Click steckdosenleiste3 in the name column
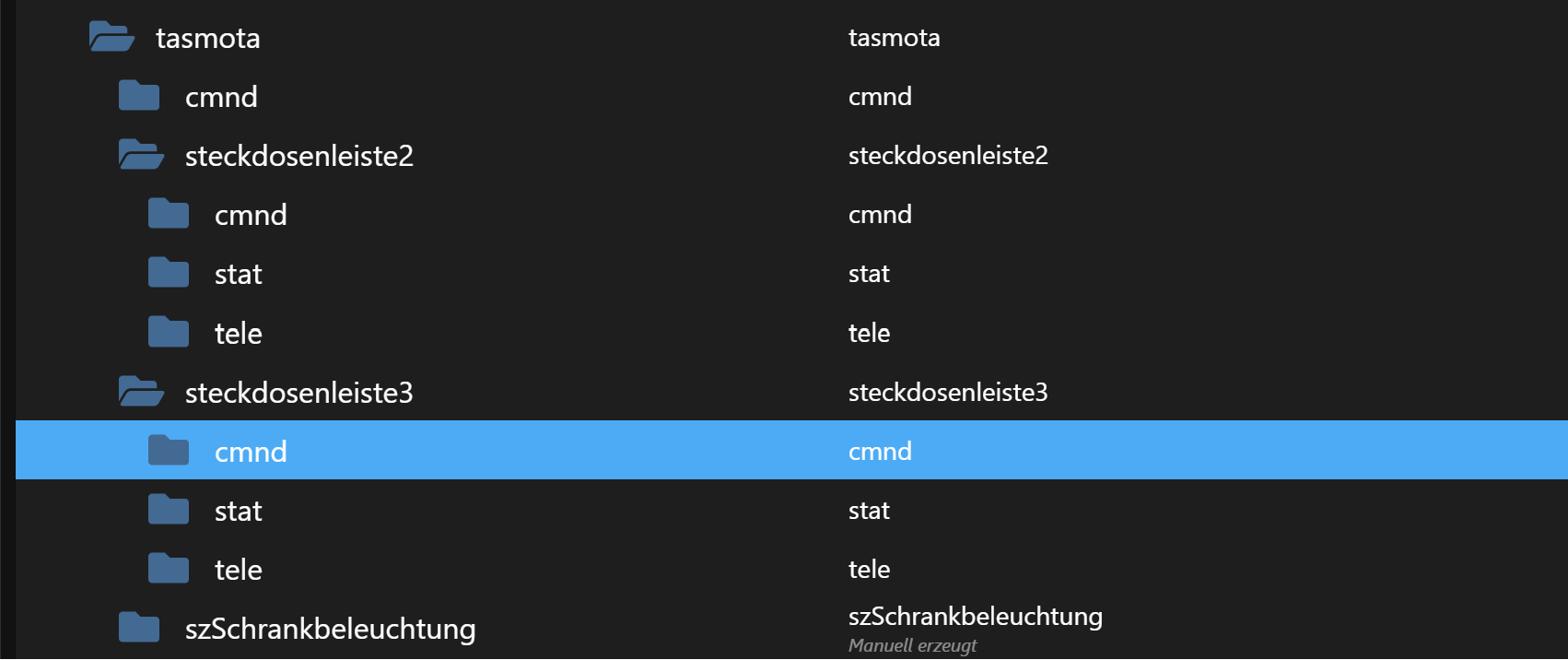The width and height of the screenshot is (1568, 660). (x=948, y=392)
